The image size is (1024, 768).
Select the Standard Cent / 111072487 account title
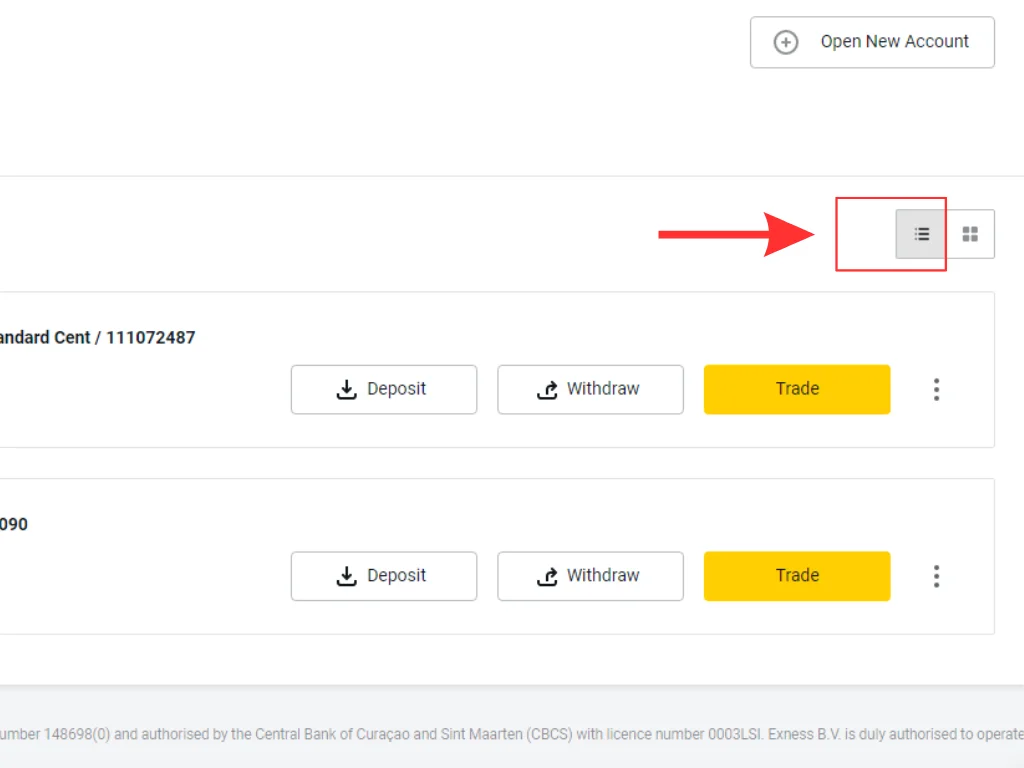coord(98,338)
